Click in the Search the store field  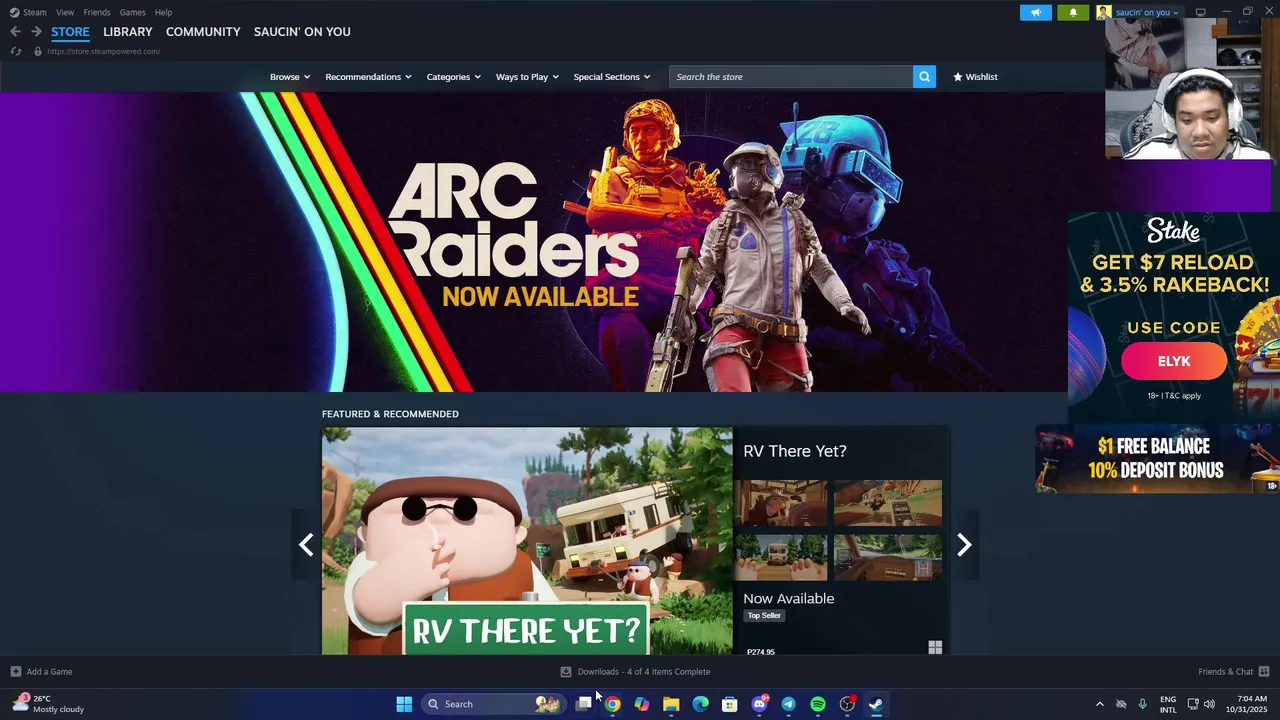point(791,77)
